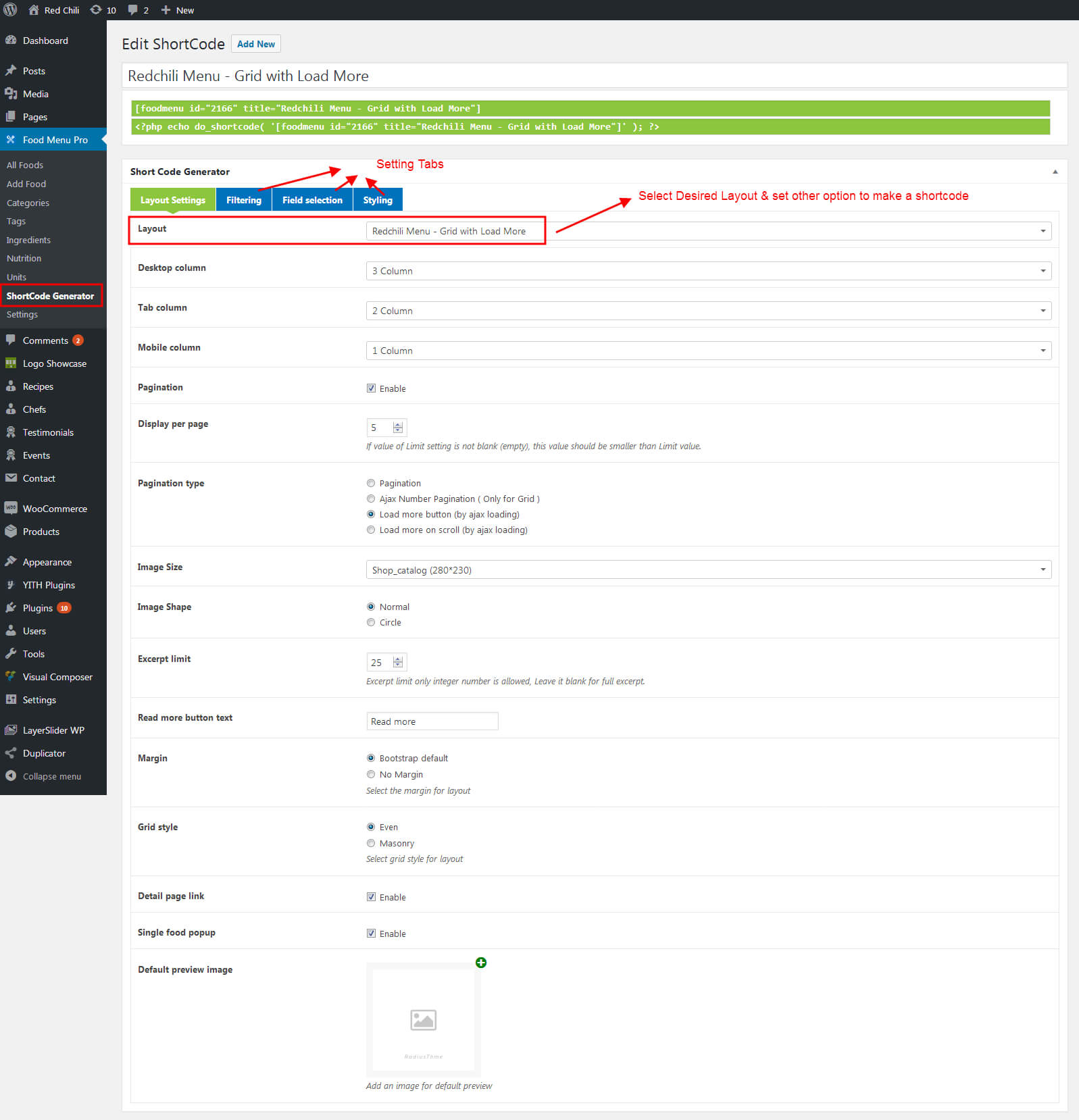Open the Desktop column dropdown
This screenshot has width=1079, height=1120.
point(709,271)
